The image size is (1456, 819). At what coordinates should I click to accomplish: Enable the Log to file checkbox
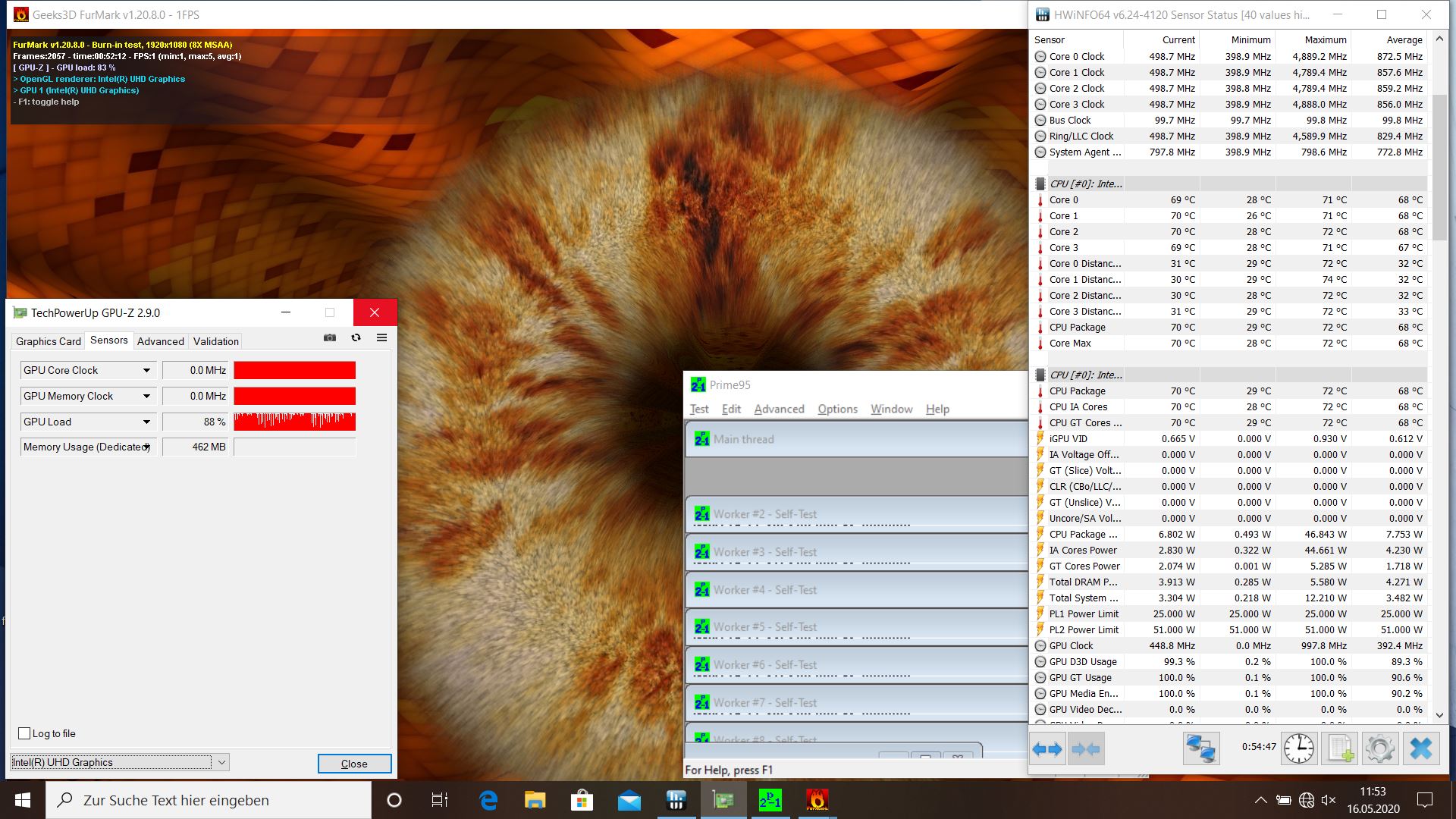point(24,733)
